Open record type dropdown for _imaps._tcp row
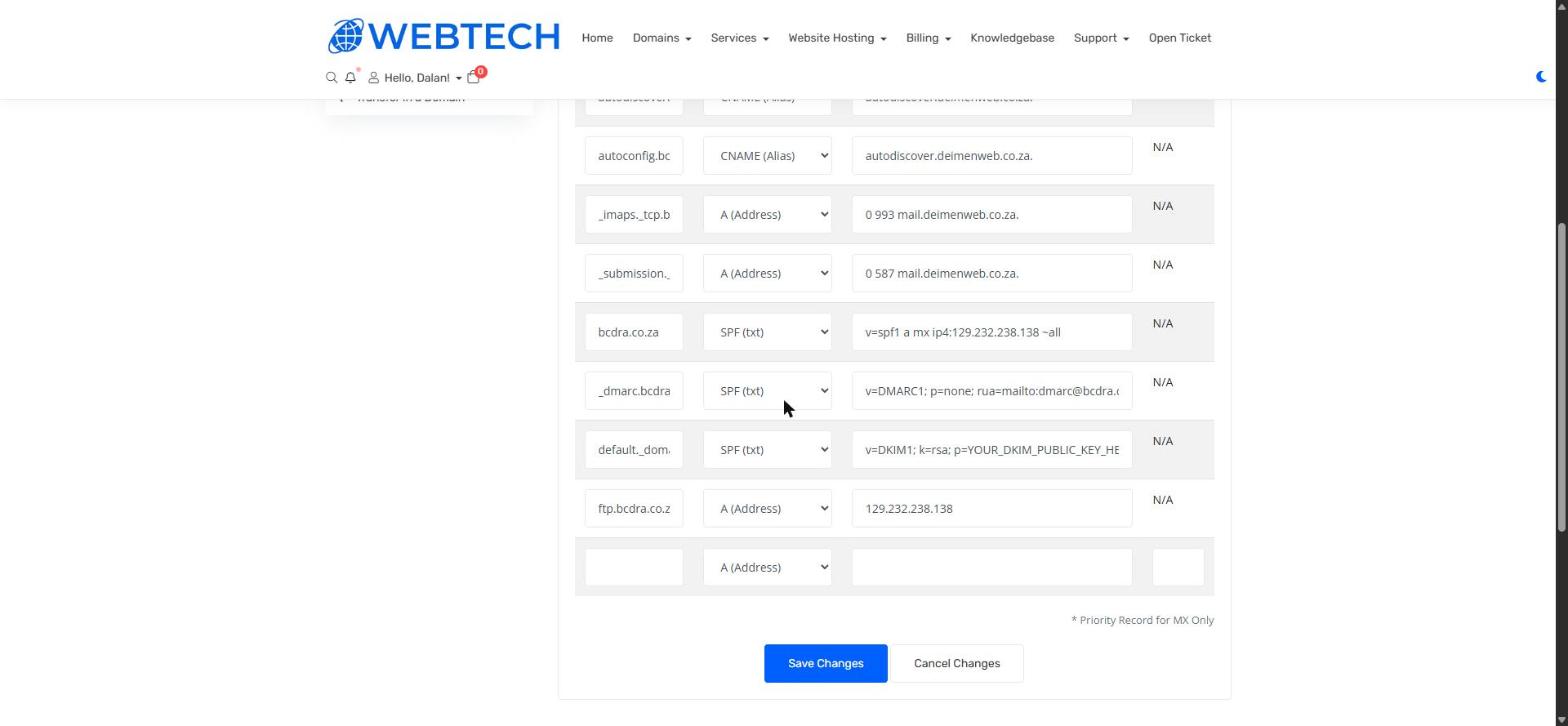Screen dimensions: 1568x726 point(767,215)
